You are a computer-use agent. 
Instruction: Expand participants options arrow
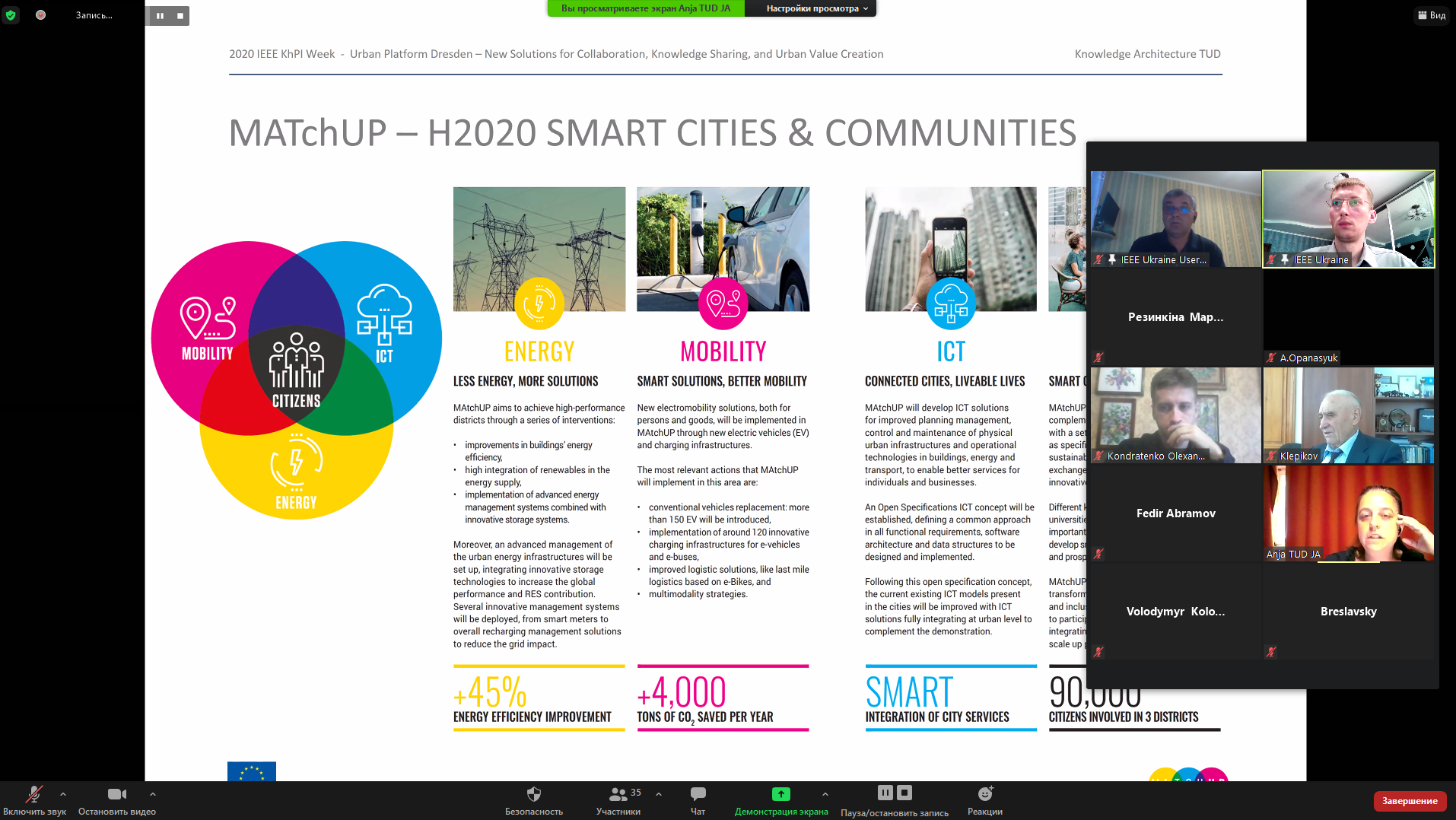click(x=659, y=794)
